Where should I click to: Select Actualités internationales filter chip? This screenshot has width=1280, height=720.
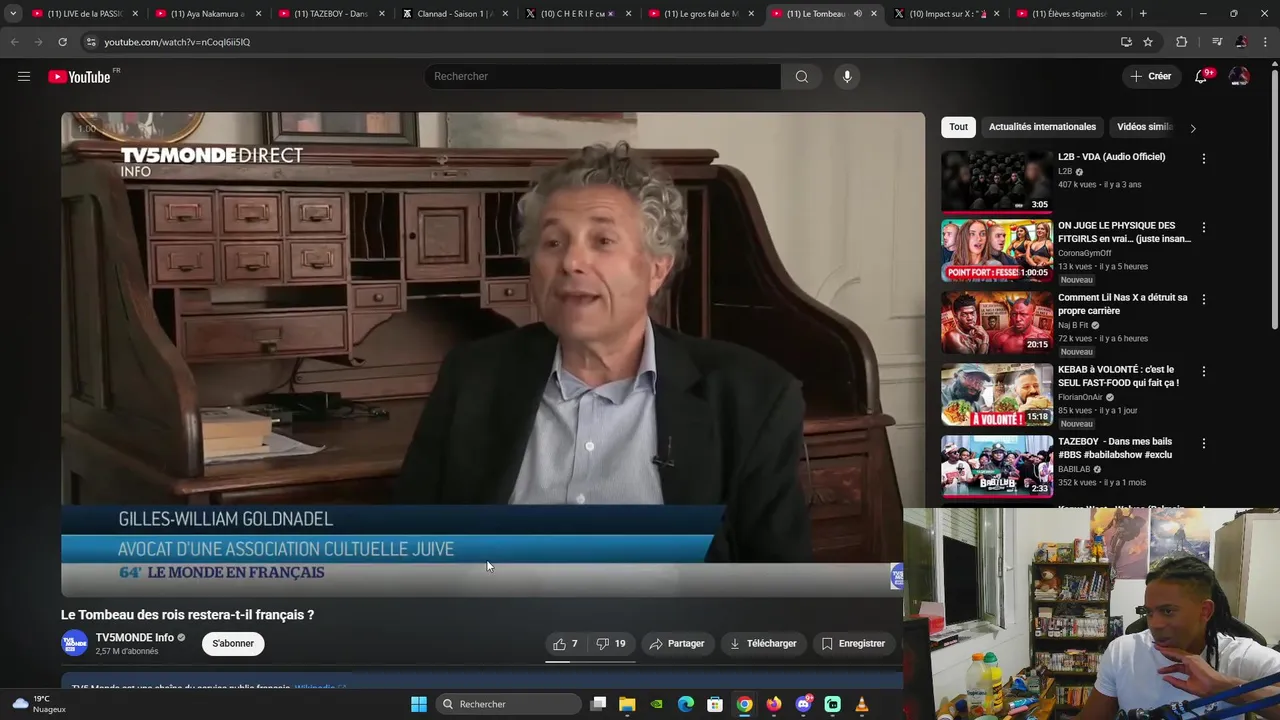point(1042,127)
